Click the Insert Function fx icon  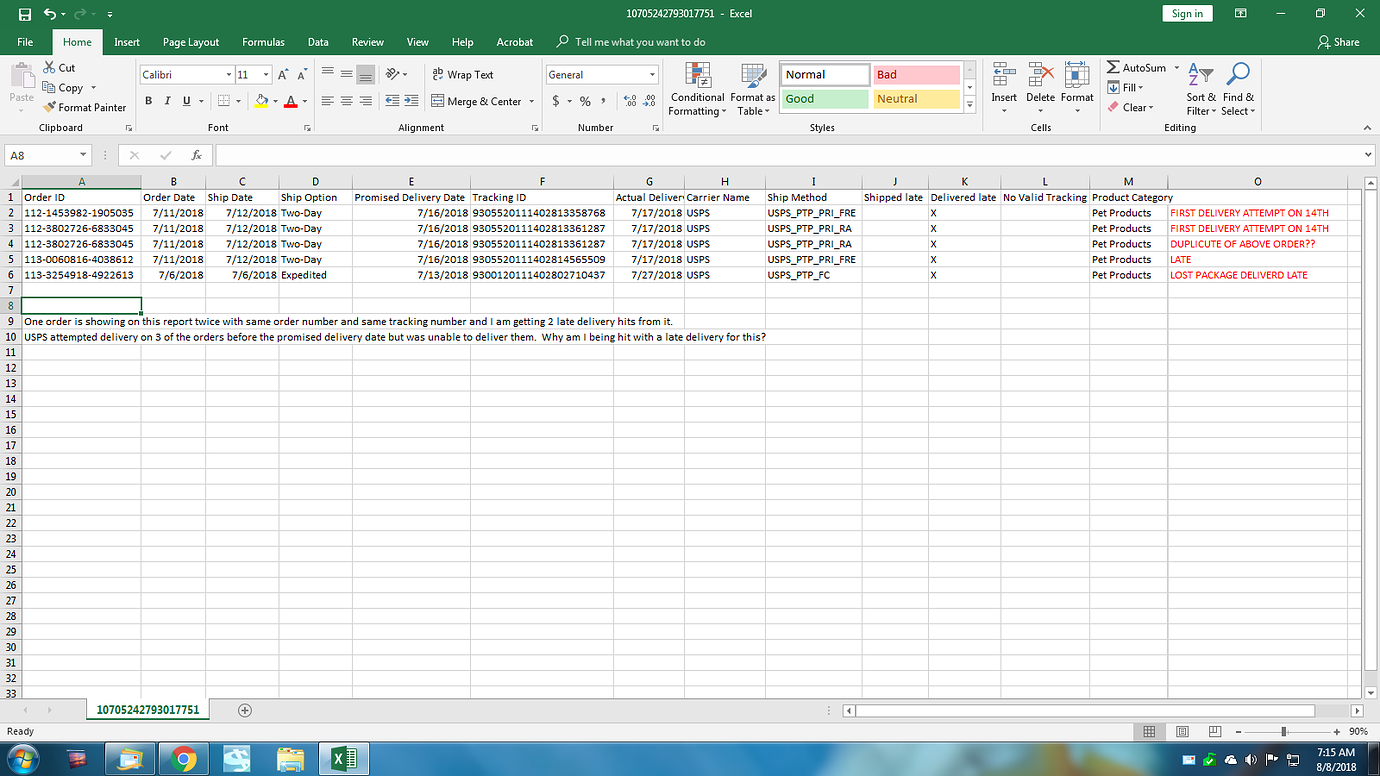(197, 155)
